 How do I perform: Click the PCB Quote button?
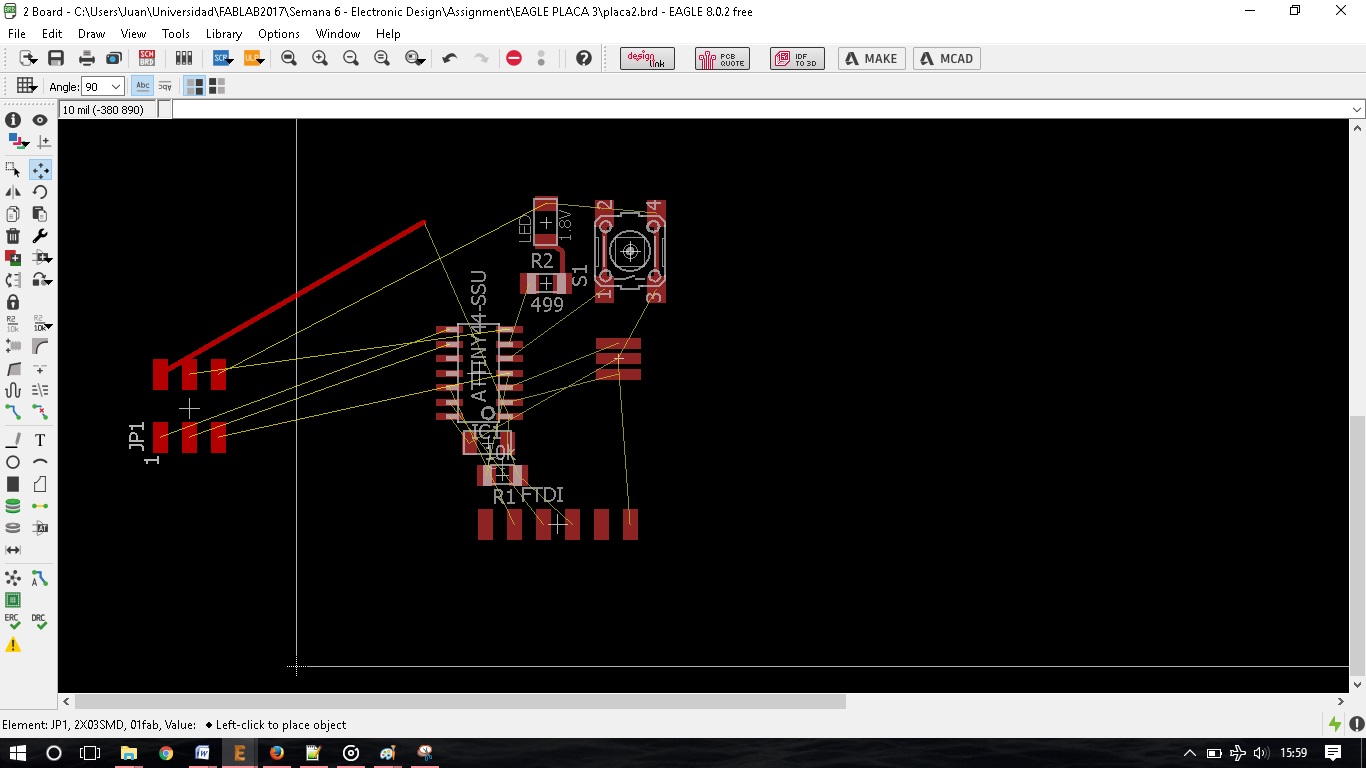pyautogui.click(x=722, y=58)
